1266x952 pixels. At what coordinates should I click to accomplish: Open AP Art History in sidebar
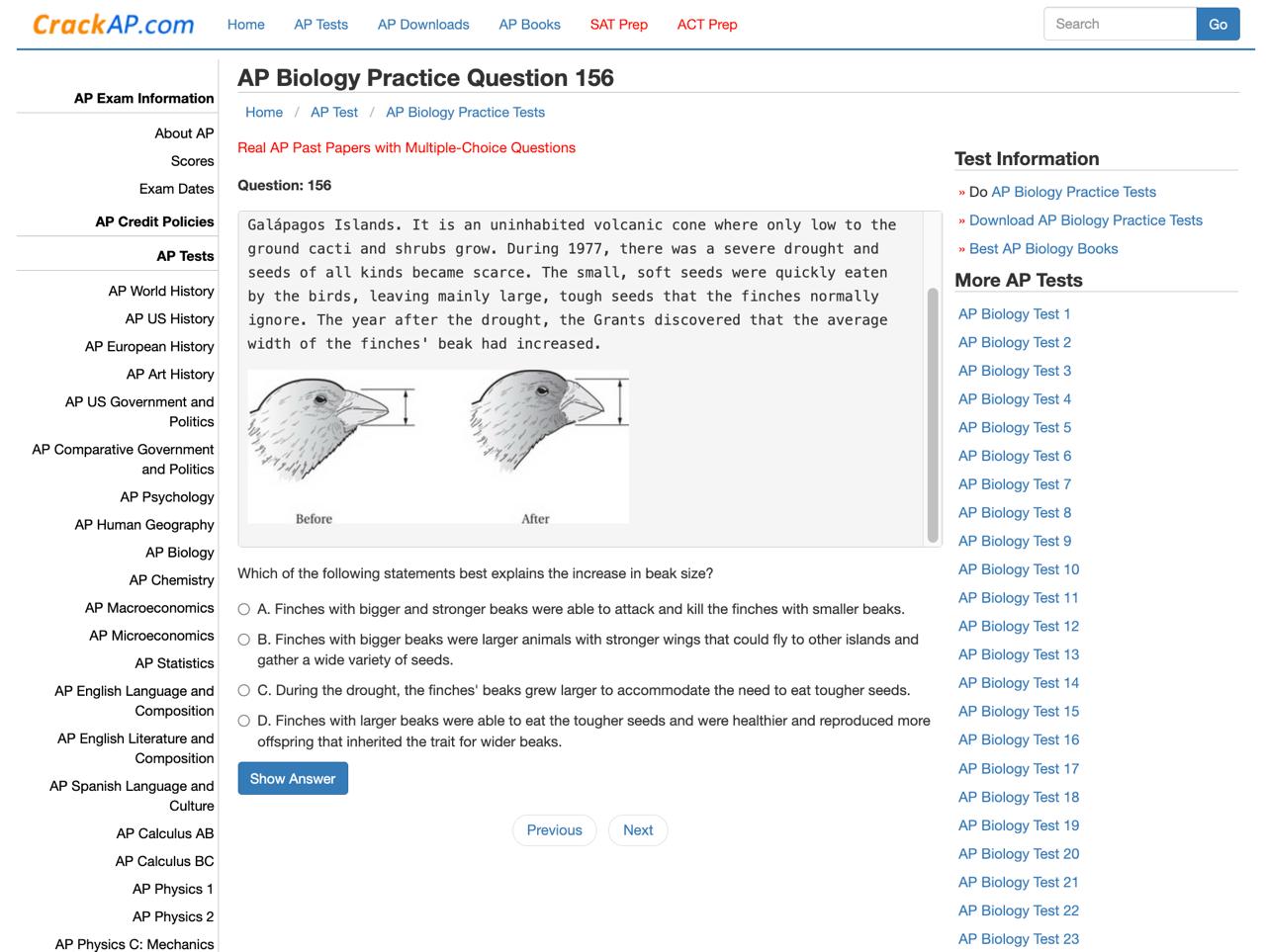tap(170, 374)
